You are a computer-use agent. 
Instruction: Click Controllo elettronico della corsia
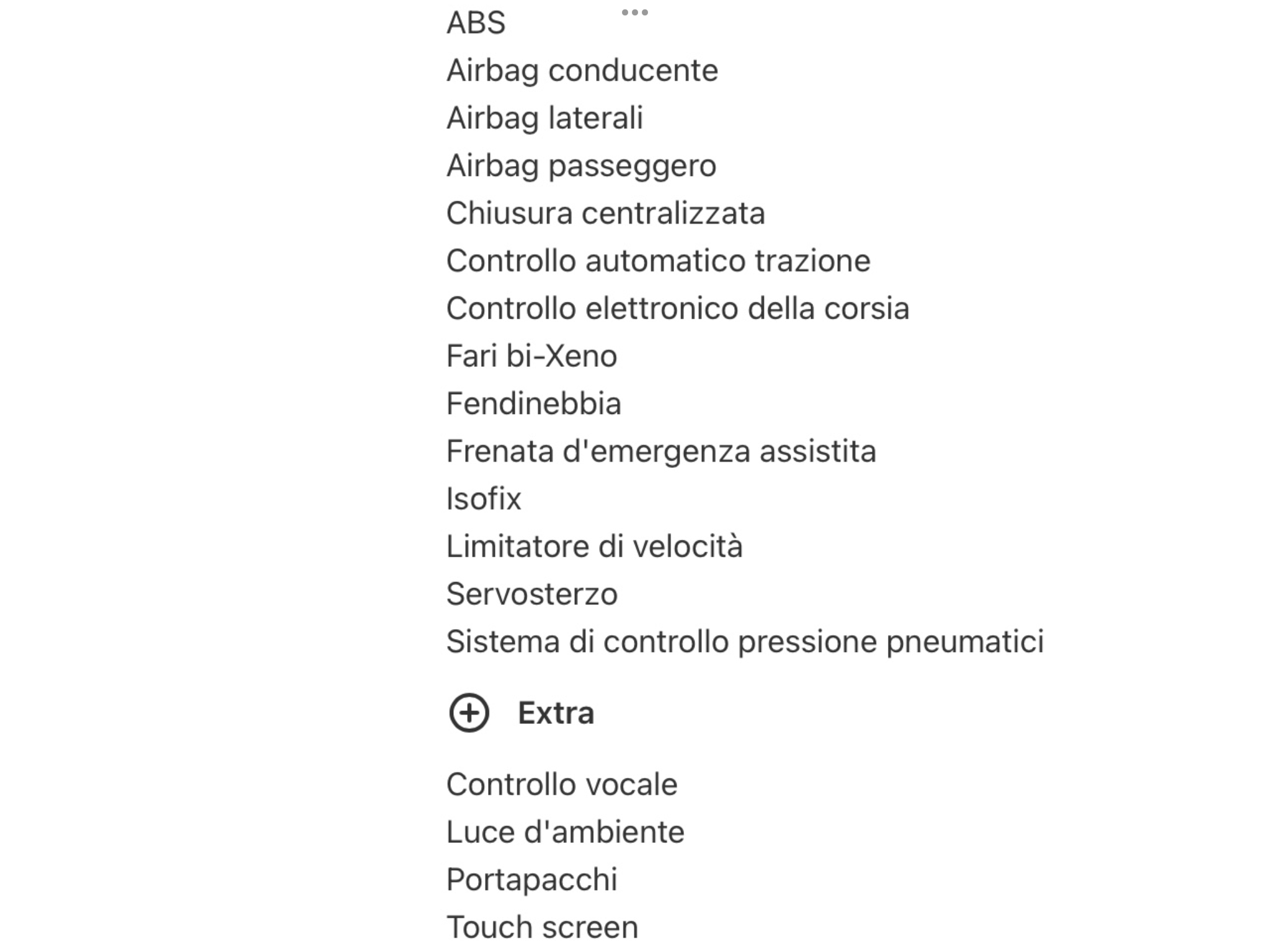(x=678, y=308)
